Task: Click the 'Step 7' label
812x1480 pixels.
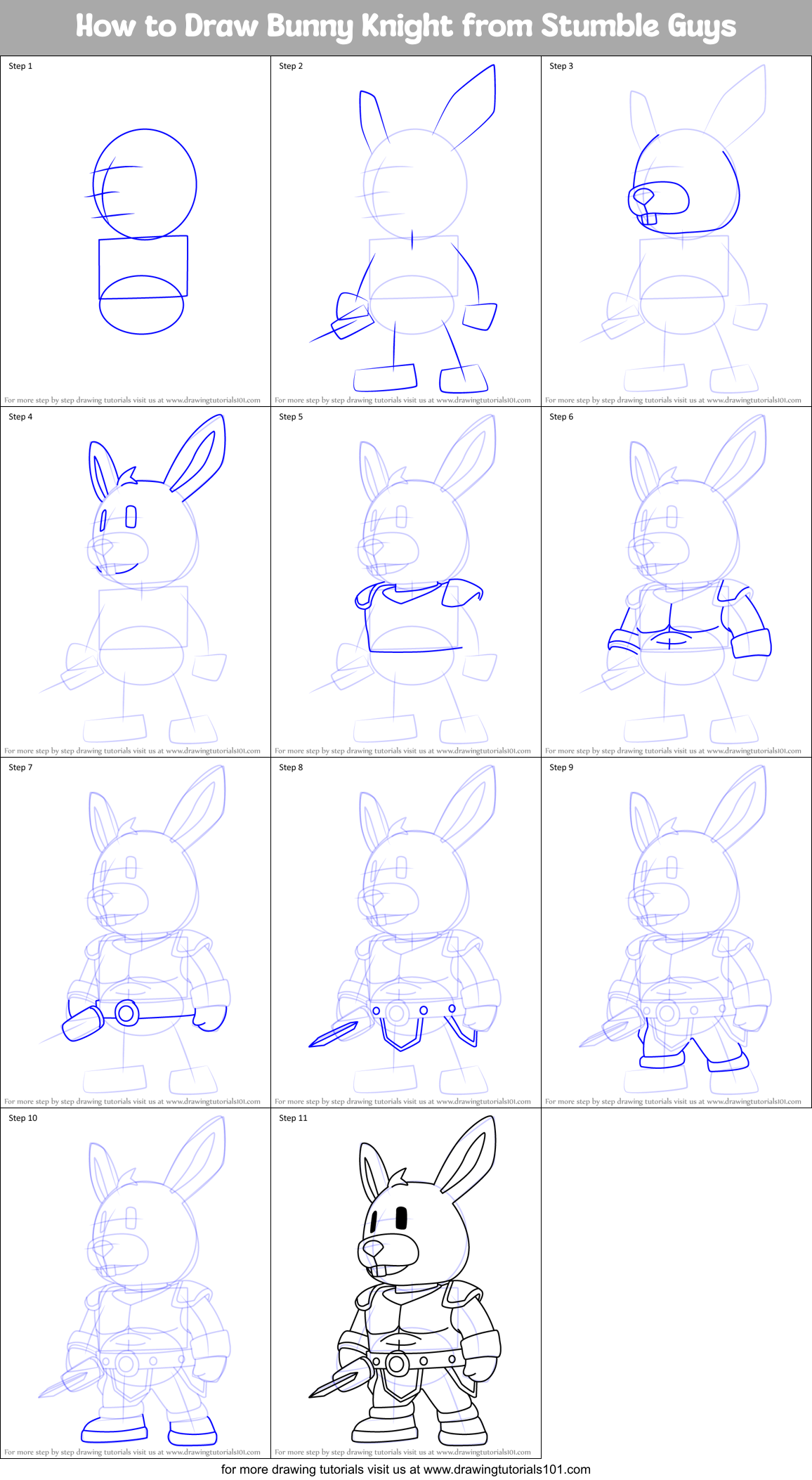Action: click(x=20, y=767)
